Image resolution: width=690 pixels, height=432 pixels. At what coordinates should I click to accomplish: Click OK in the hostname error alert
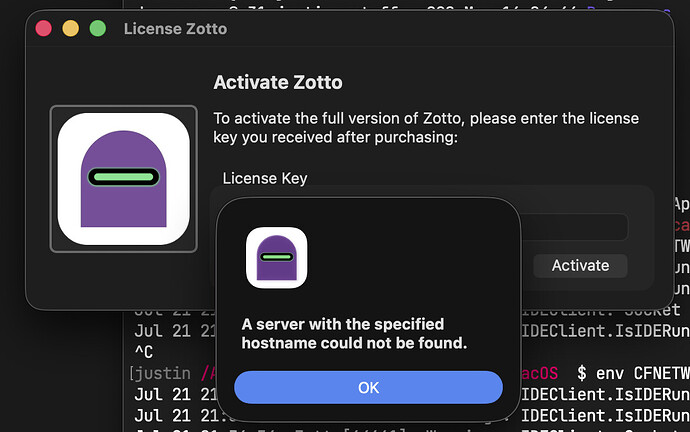368,388
